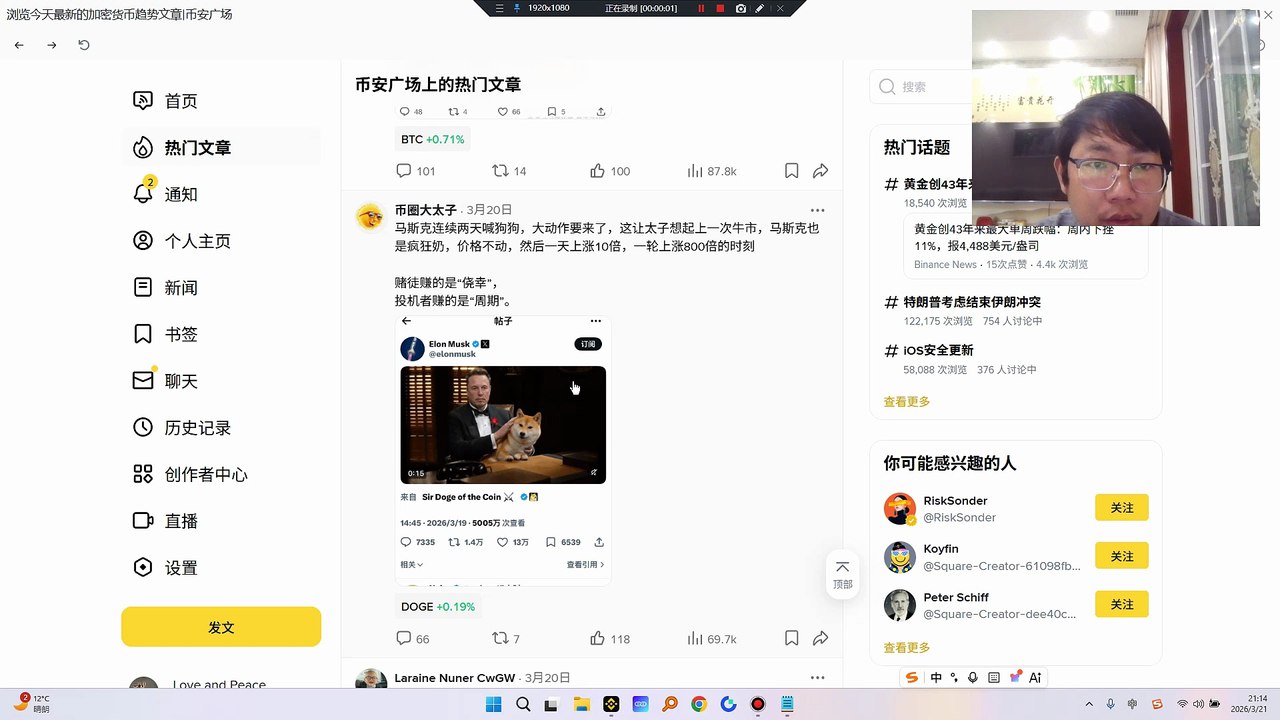Open 币圈大太子 avatar
The image size is (1280, 720).
pyautogui.click(x=370, y=216)
